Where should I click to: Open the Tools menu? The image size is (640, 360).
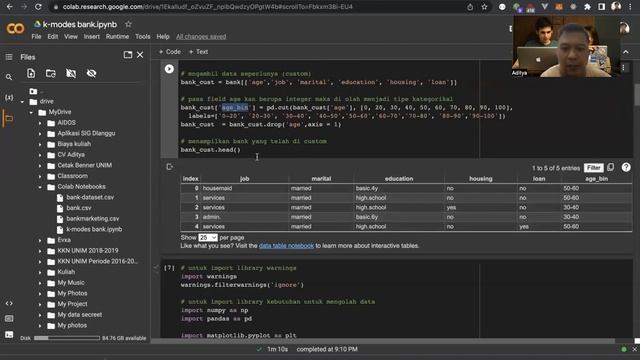tap(142, 37)
